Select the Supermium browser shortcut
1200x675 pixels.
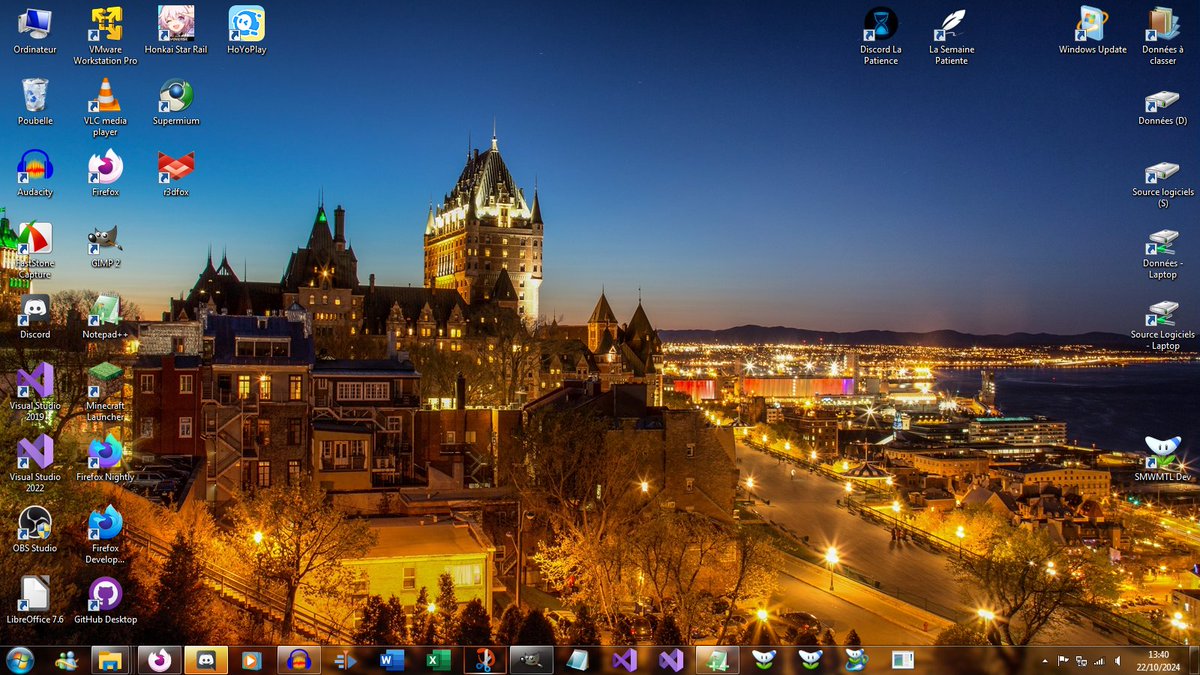(176, 102)
